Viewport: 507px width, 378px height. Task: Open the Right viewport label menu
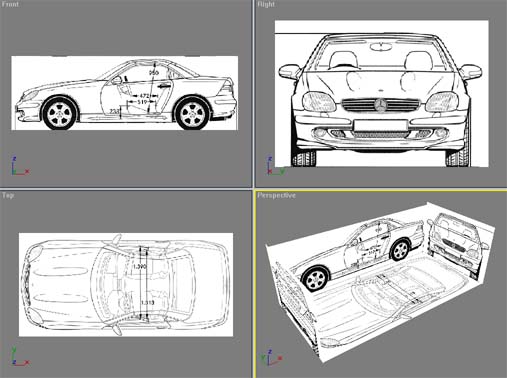pyautogui.click(x=266, y=4)
